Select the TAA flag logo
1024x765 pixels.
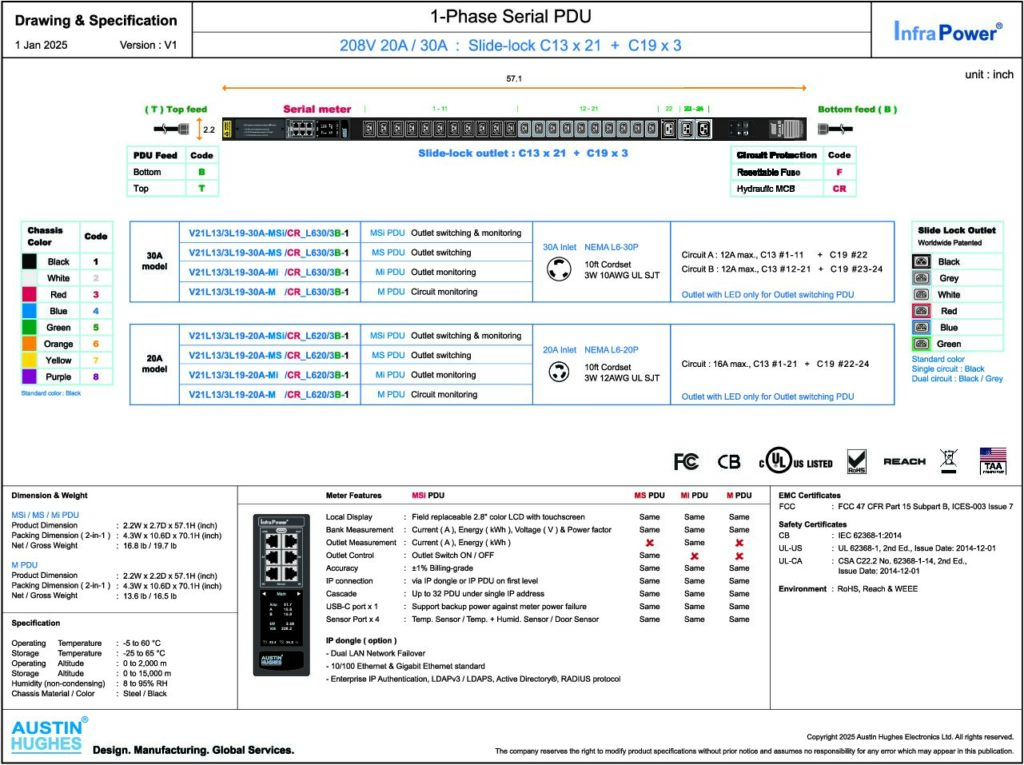[x=992, y=460]
